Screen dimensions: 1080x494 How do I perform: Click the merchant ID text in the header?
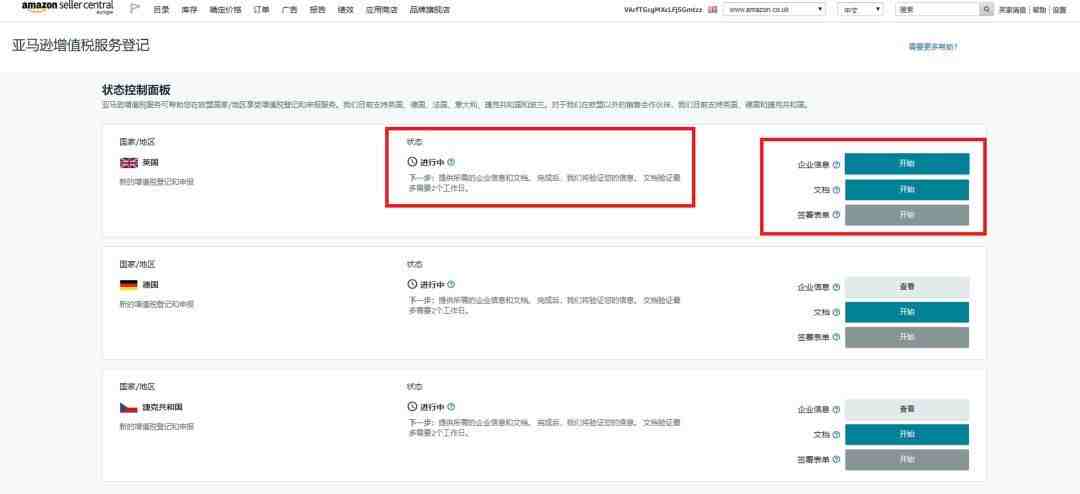point(663,10)
